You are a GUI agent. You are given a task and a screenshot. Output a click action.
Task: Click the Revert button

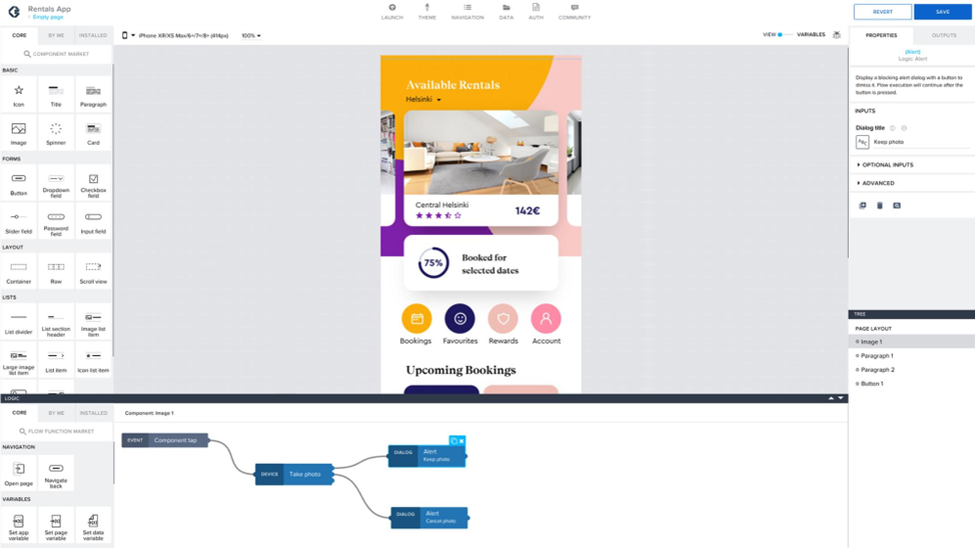pyautogui.click(x=882, y=12)
